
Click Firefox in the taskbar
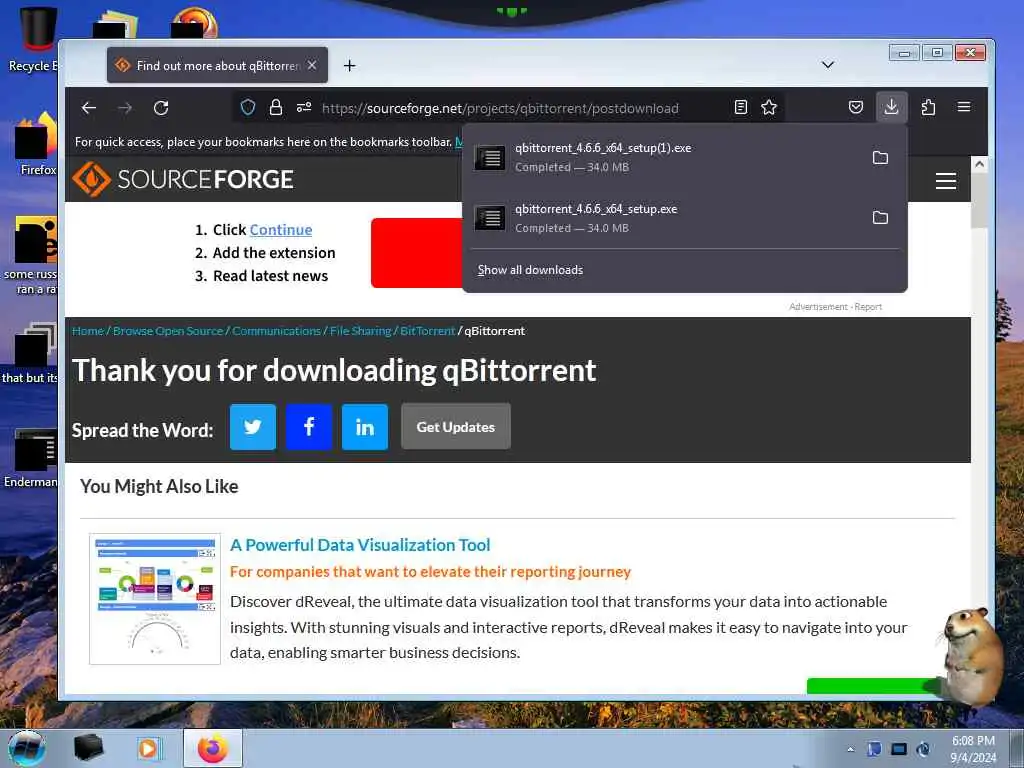[x=213, y=748]
